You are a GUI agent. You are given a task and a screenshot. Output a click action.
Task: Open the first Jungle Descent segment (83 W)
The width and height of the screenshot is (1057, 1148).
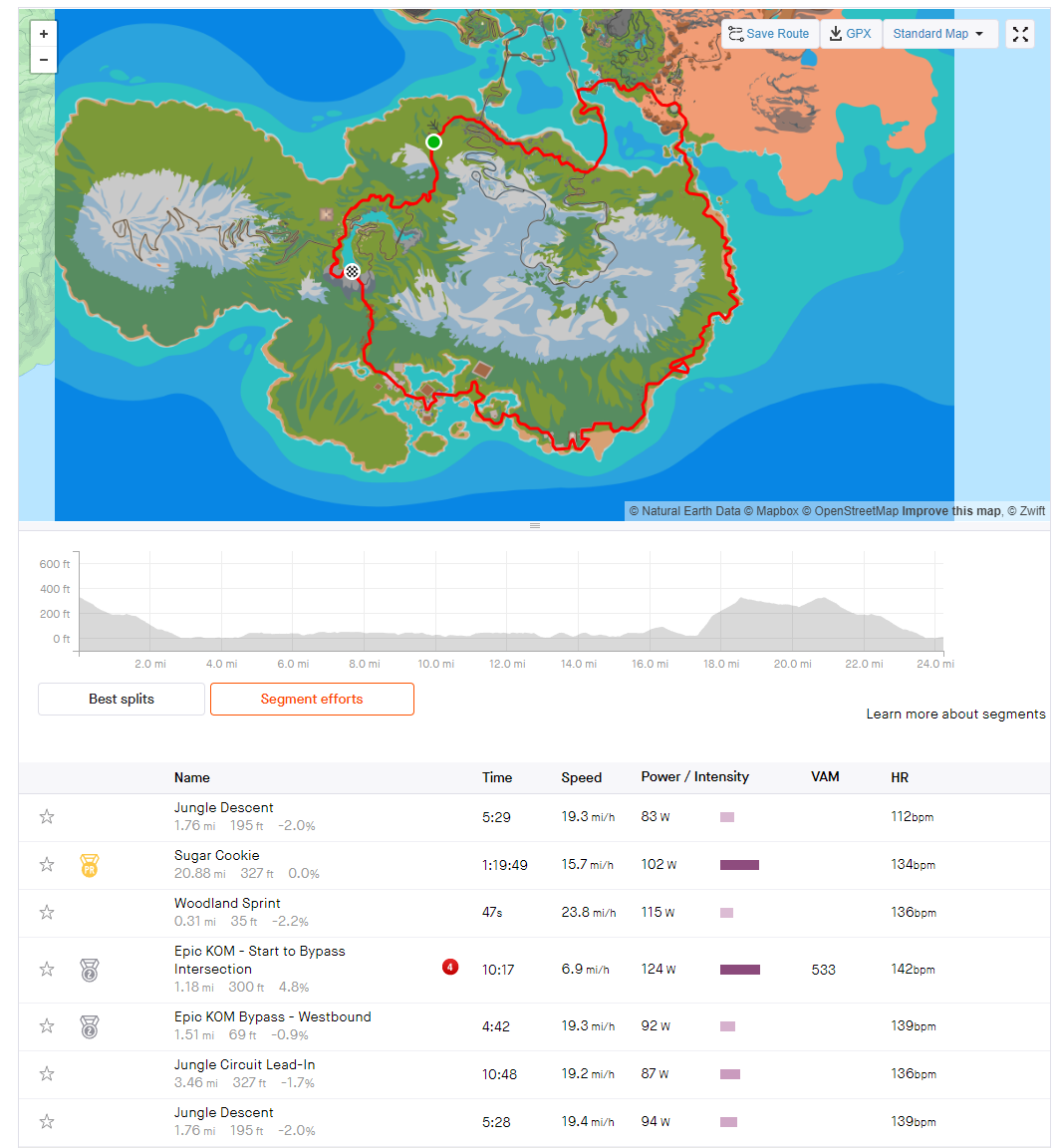pos(223,807)
